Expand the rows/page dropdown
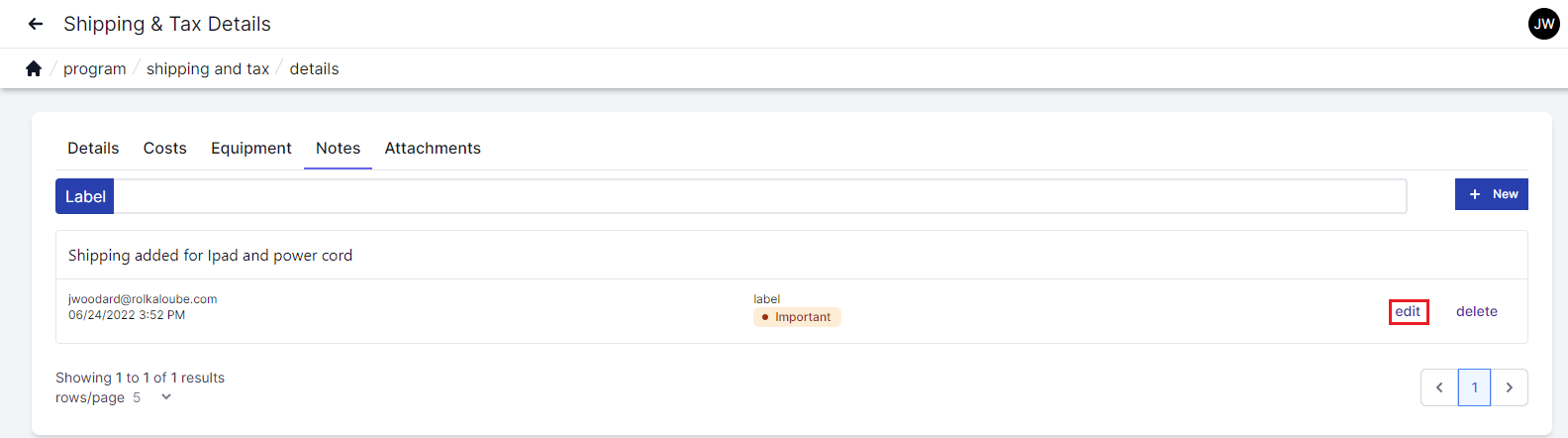Screen dimensions: 1568x438 click(x=165, y=397)
